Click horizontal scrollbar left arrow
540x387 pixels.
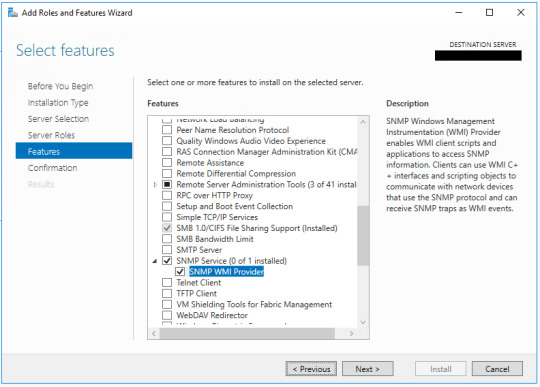154,333
